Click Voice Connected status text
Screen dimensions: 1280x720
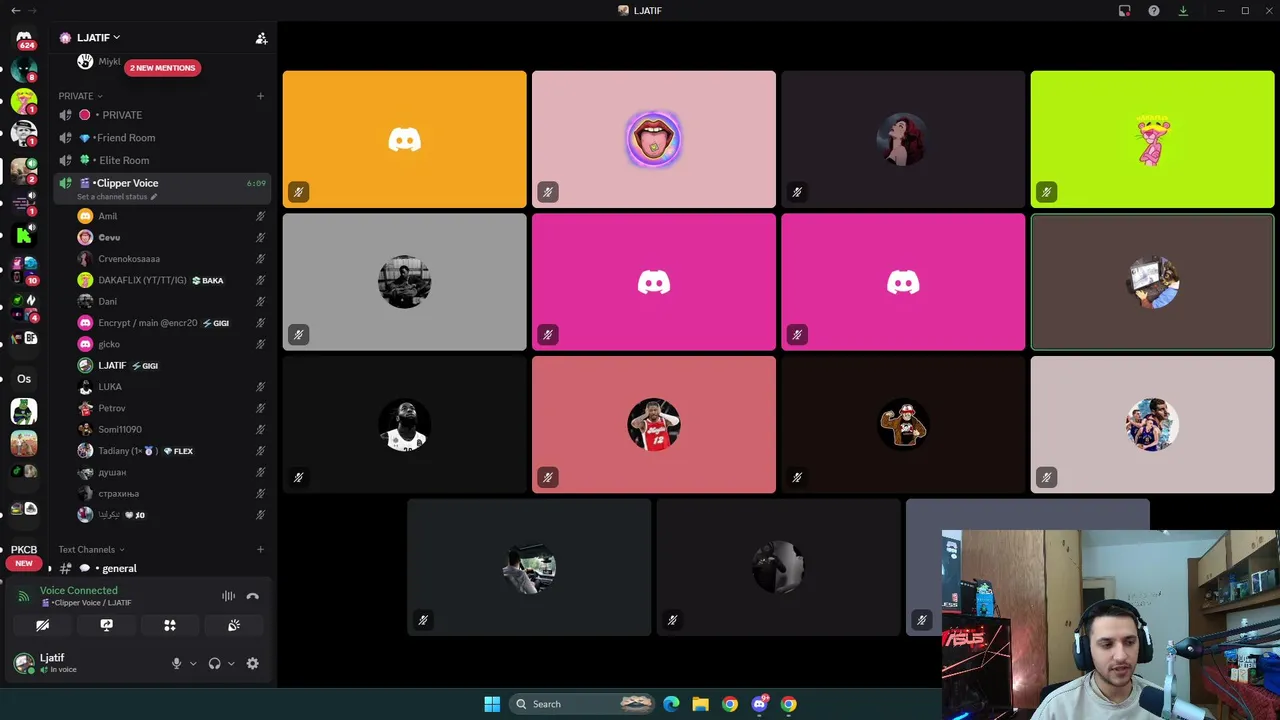[x=78, y=591]
